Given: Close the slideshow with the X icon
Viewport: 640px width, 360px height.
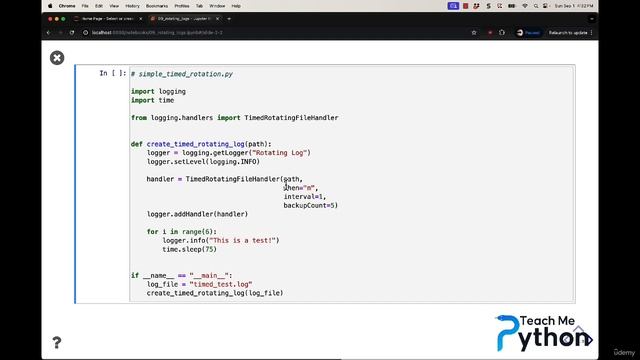Looking at the screenshot, I should 57,58.
